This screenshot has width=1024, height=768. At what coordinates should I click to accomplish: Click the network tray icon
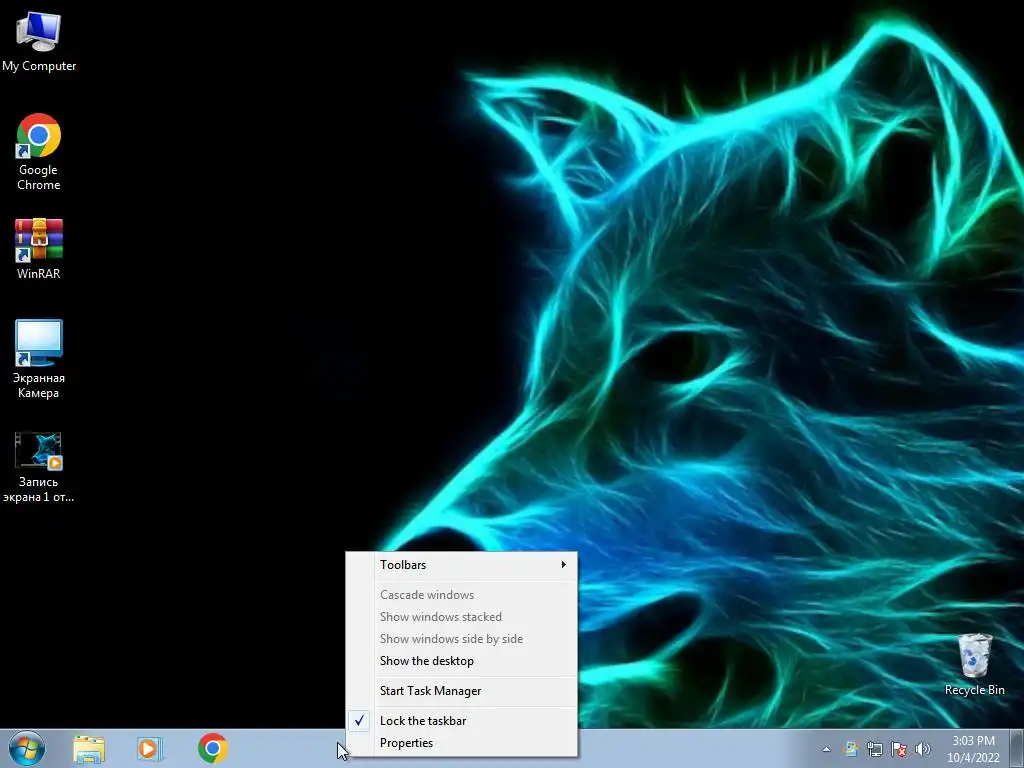[874, 749]
